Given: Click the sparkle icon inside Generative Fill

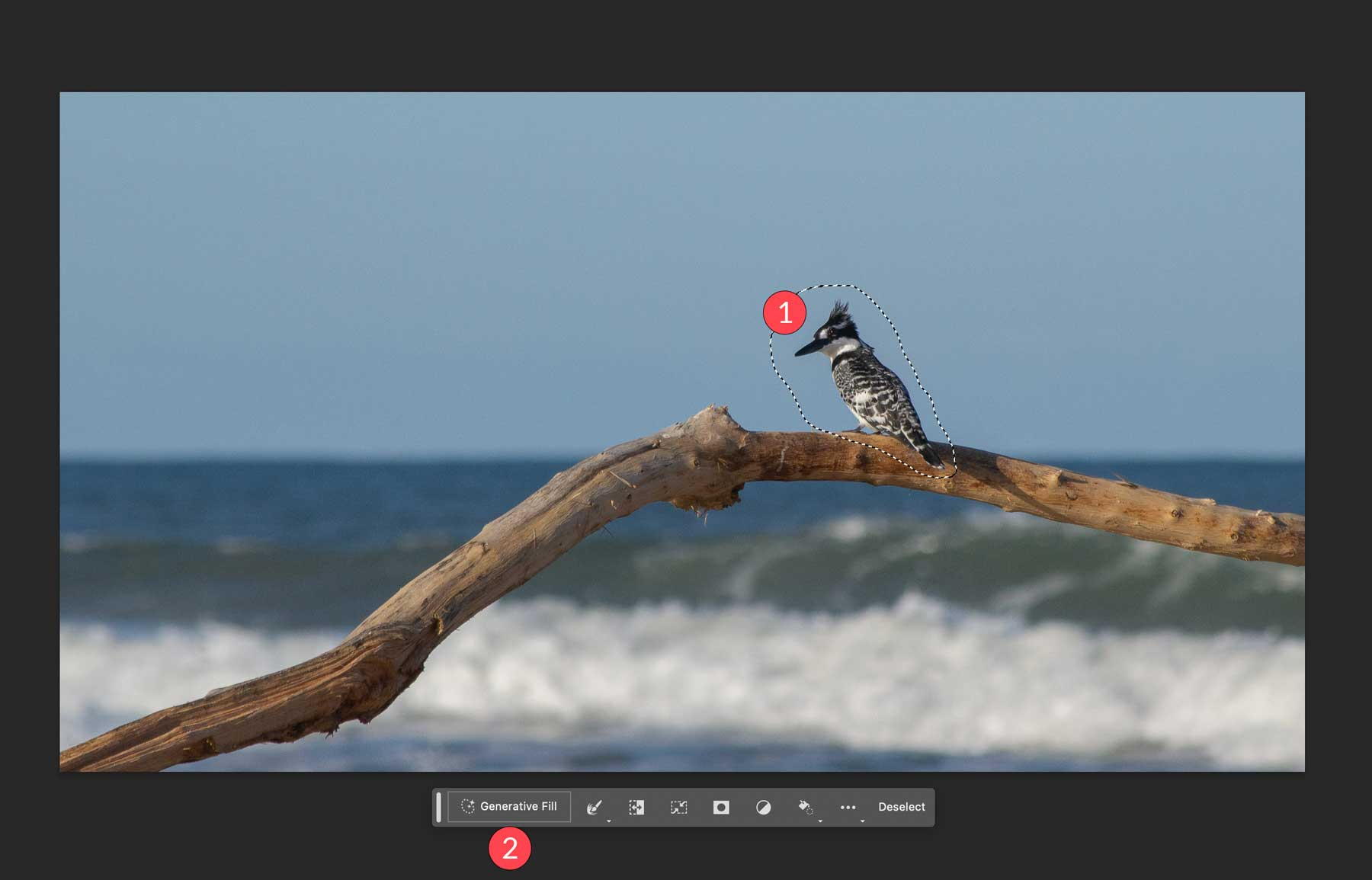Looking at the screenshot, I should (467, 806).
